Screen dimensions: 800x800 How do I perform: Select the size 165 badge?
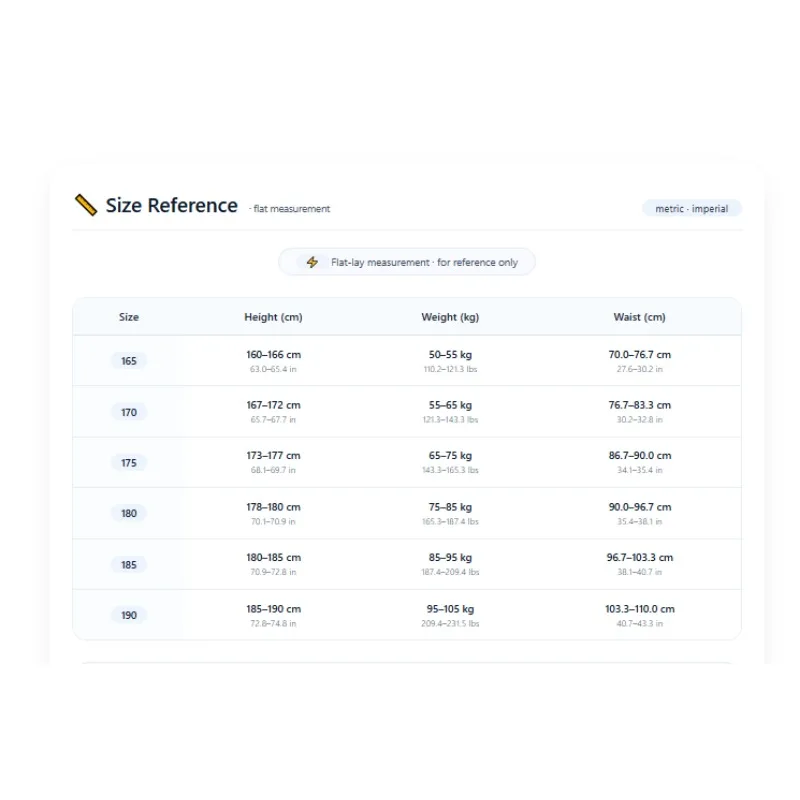[x=129, y=361]
